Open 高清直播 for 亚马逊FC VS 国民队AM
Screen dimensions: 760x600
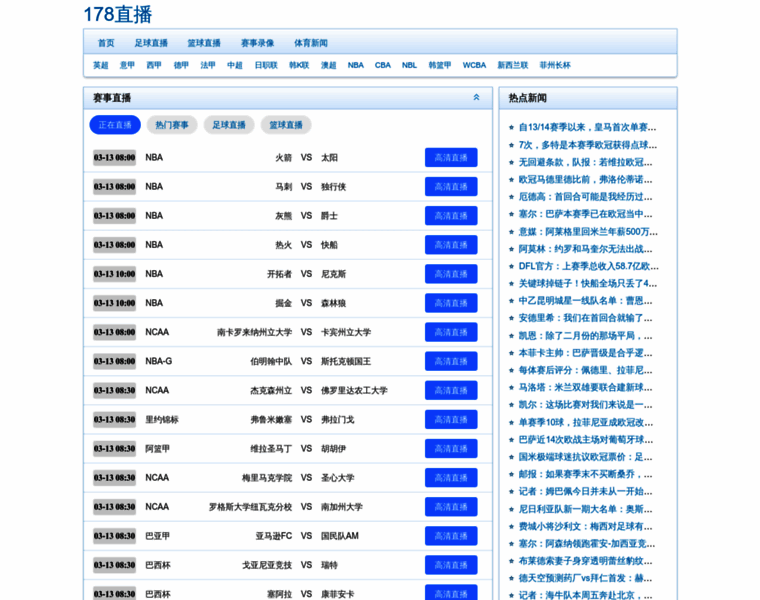coord(451,536)
